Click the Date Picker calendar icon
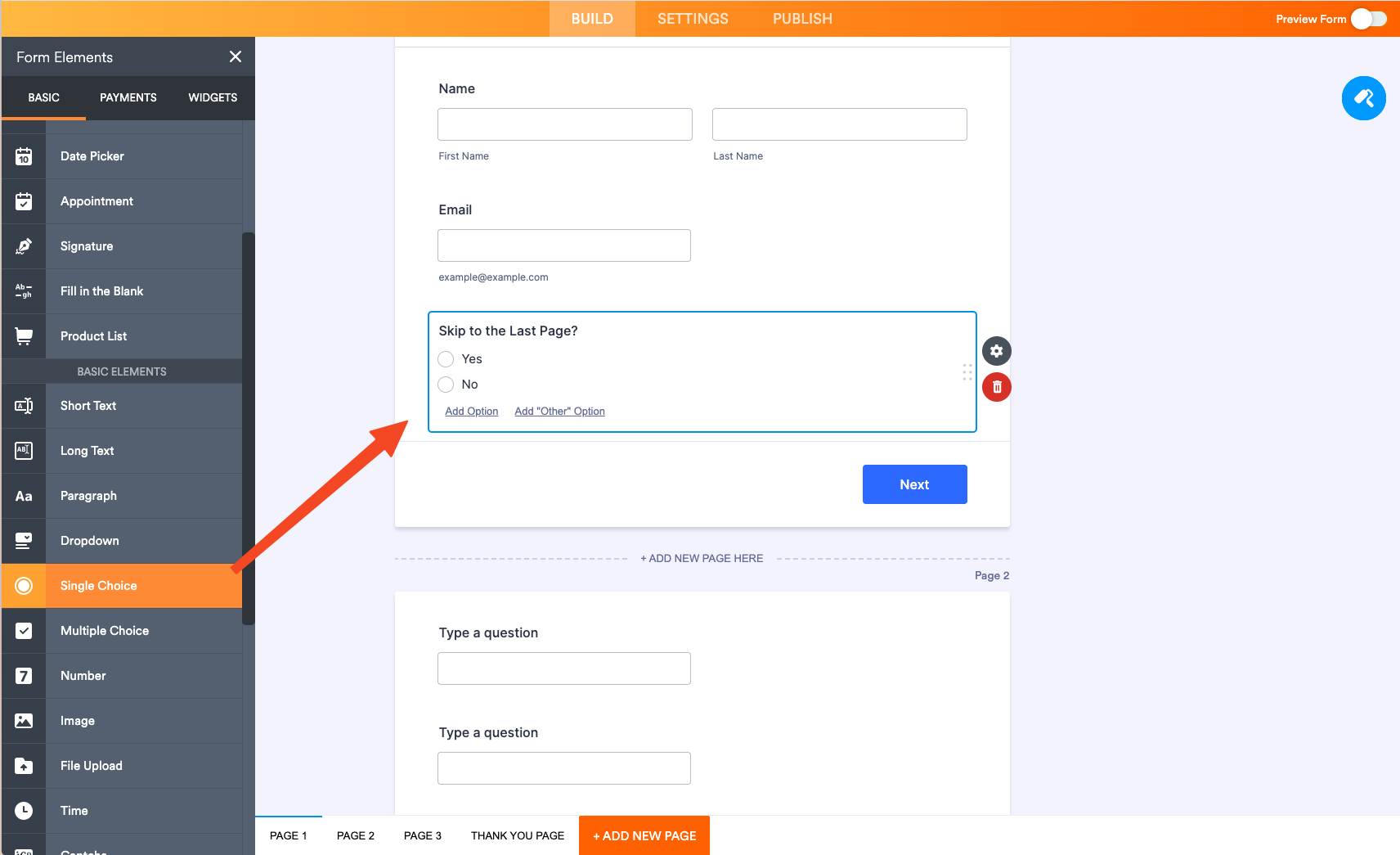The image size is (1400, 855). coord(24,156)
